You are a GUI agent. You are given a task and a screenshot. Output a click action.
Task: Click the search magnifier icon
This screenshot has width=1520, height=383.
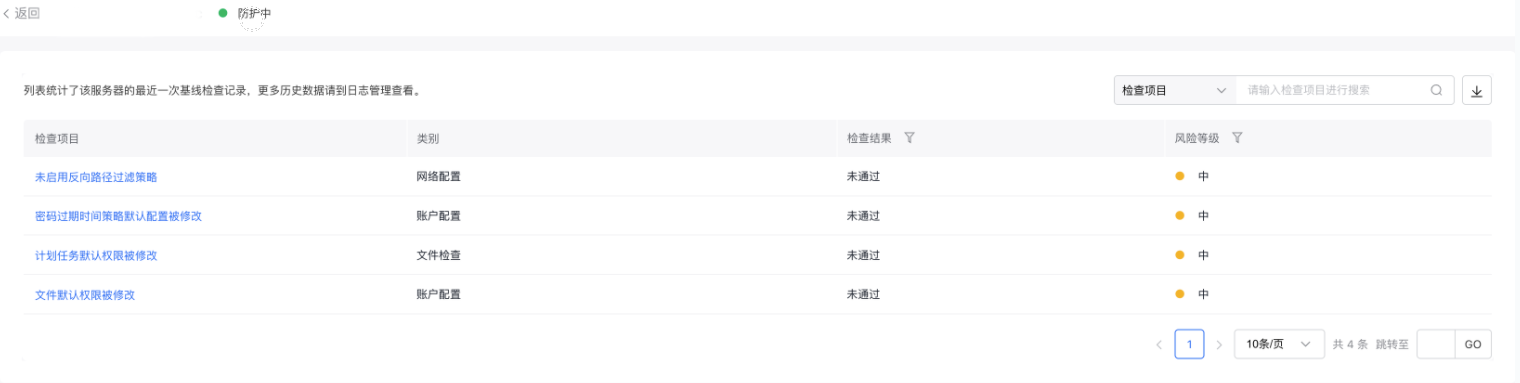(x=1436, y=90)
